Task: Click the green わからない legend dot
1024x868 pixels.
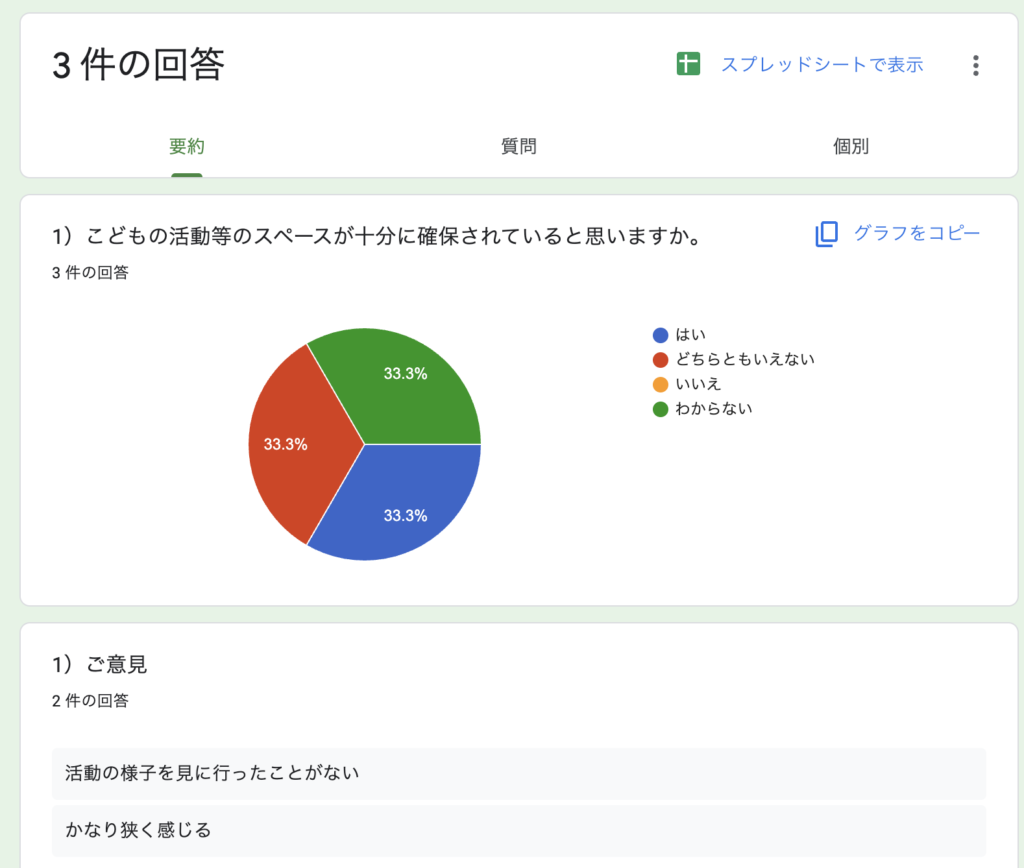Action: tap(660, 408)
